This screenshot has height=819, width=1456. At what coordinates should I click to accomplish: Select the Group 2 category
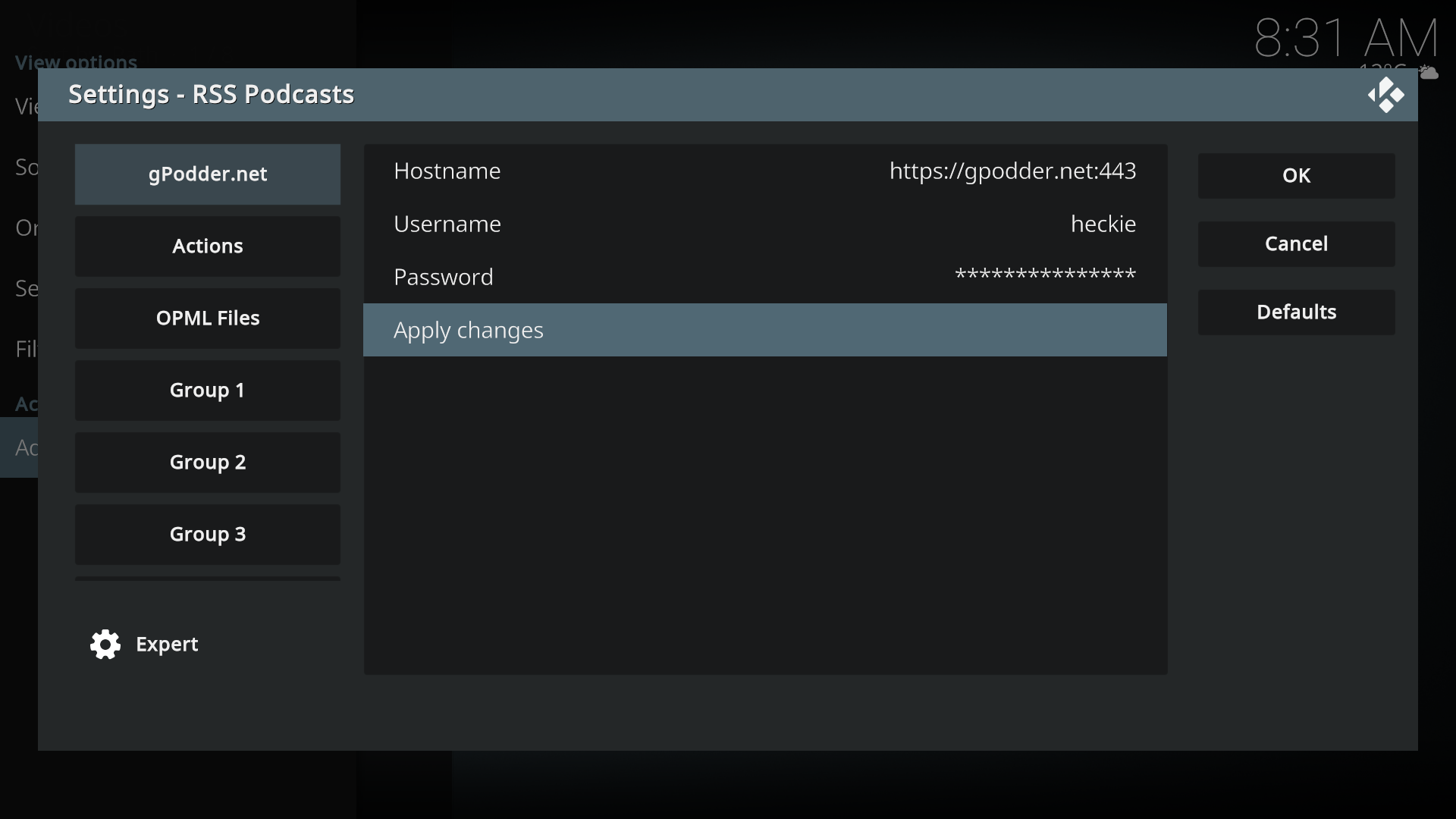tap(207, 463)
